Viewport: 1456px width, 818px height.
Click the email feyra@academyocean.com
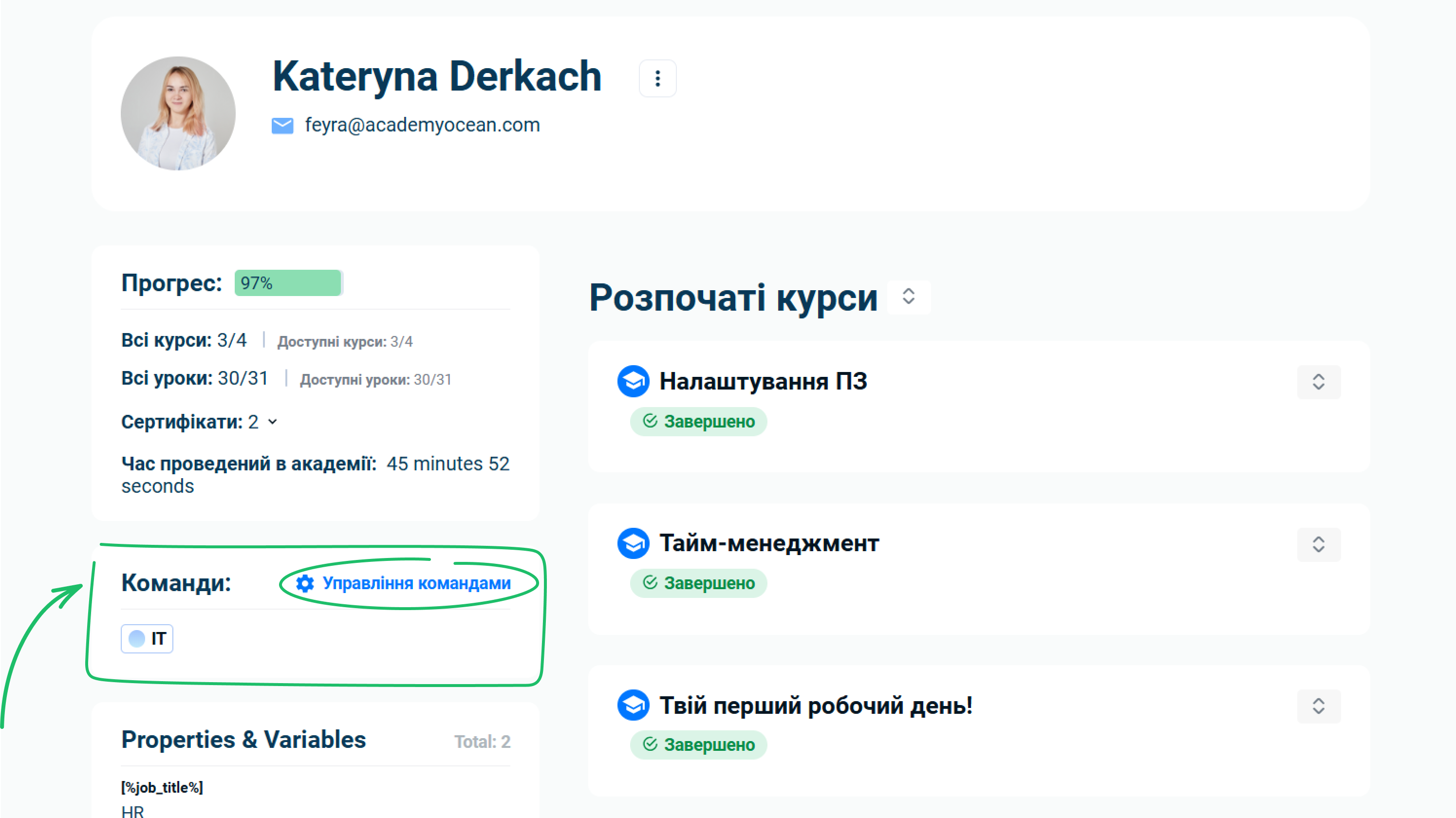point(422,125)
